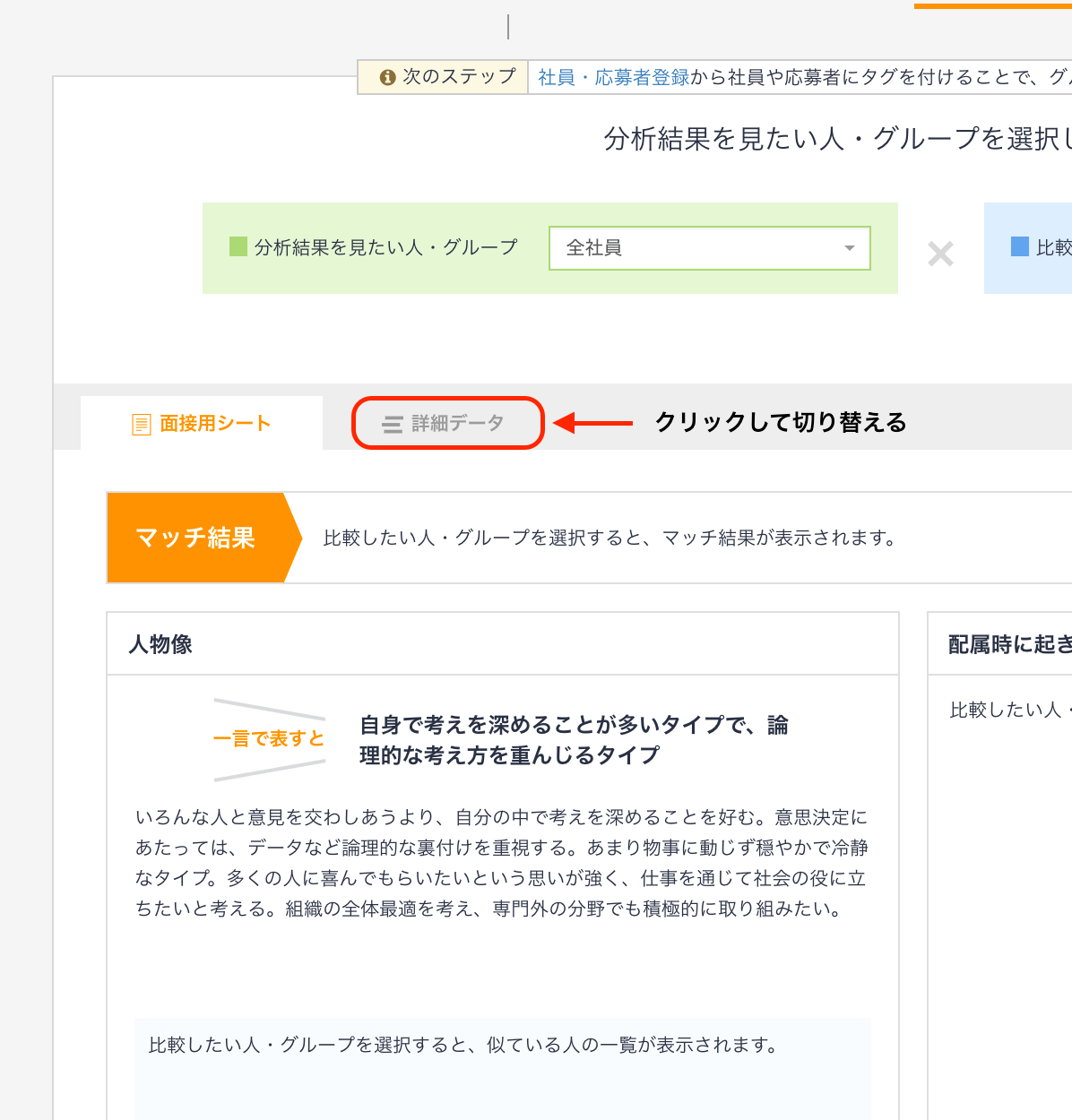Click the 人物像 panel header
Screen dimensions: 1072x1120
[x=160, y=643]
